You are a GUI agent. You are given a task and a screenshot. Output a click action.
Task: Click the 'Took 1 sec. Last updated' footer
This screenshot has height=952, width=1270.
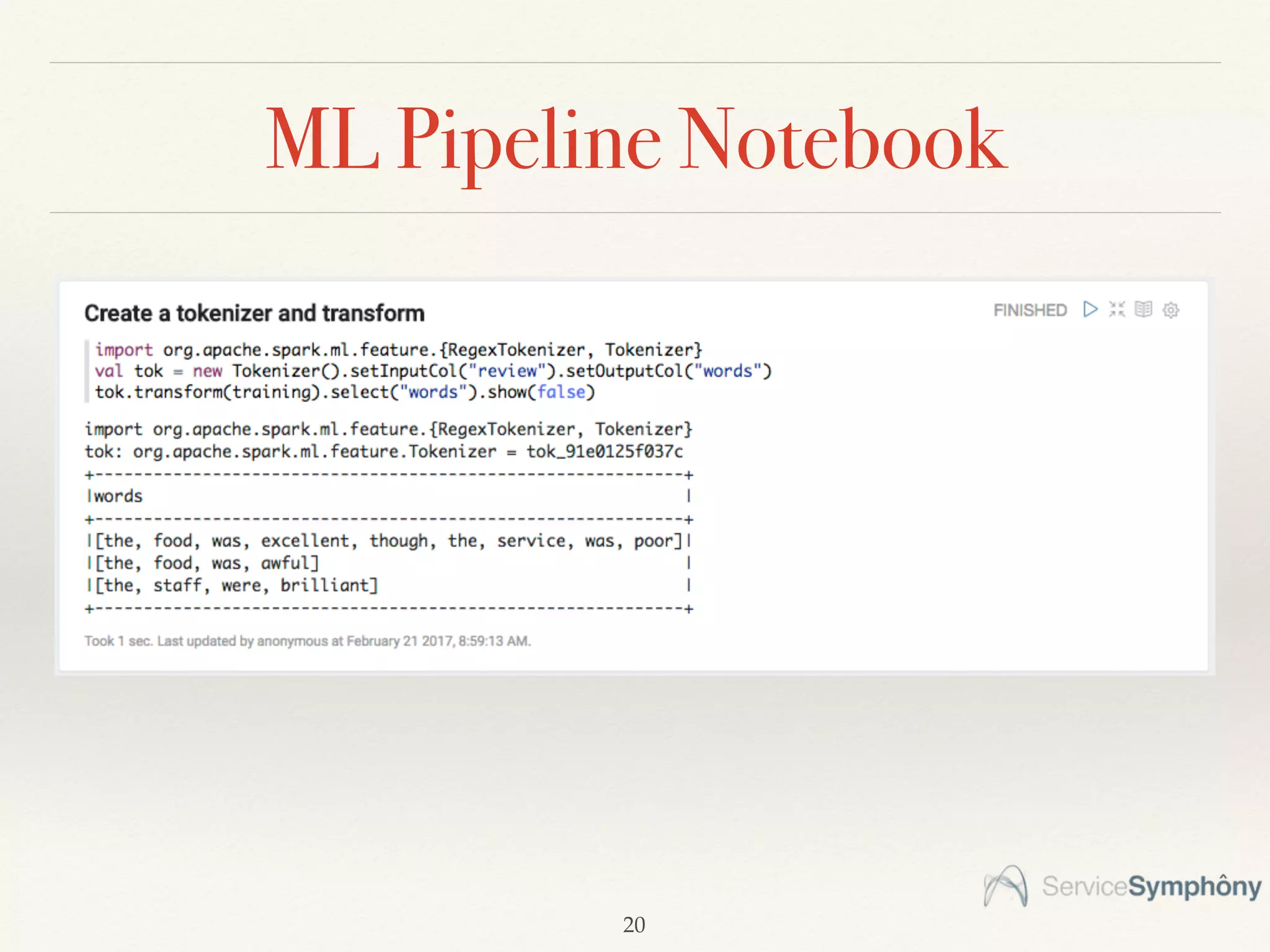pyautogui.click(x=308, y=641)
